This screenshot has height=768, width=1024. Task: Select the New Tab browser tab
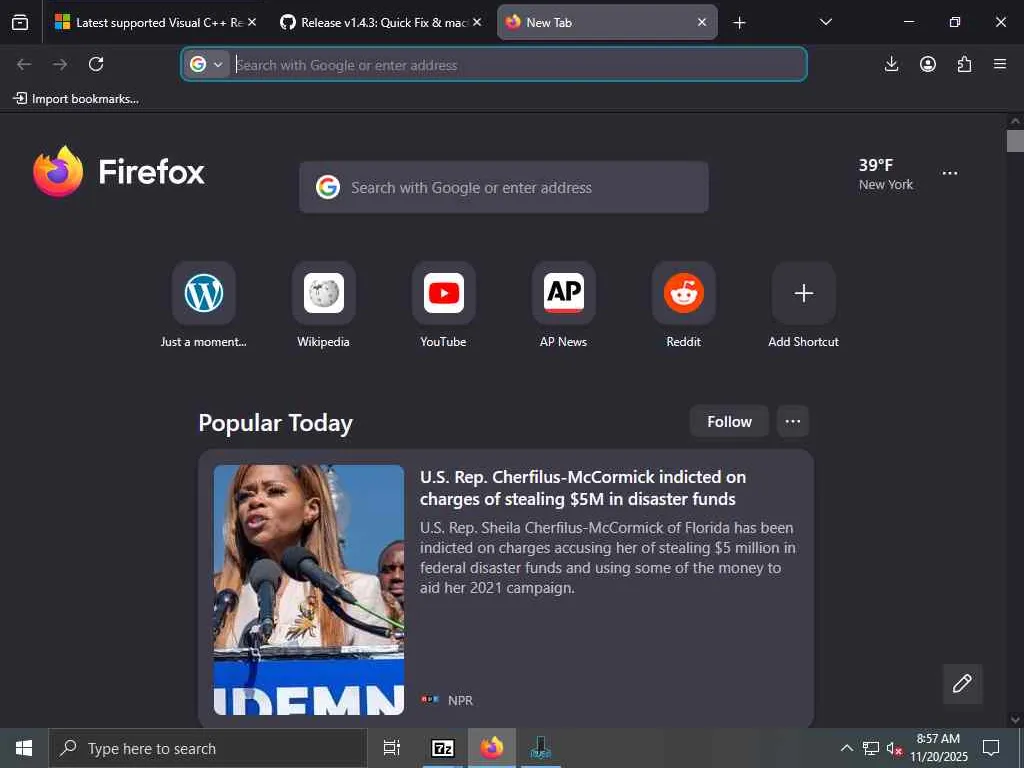pos(607,22)
